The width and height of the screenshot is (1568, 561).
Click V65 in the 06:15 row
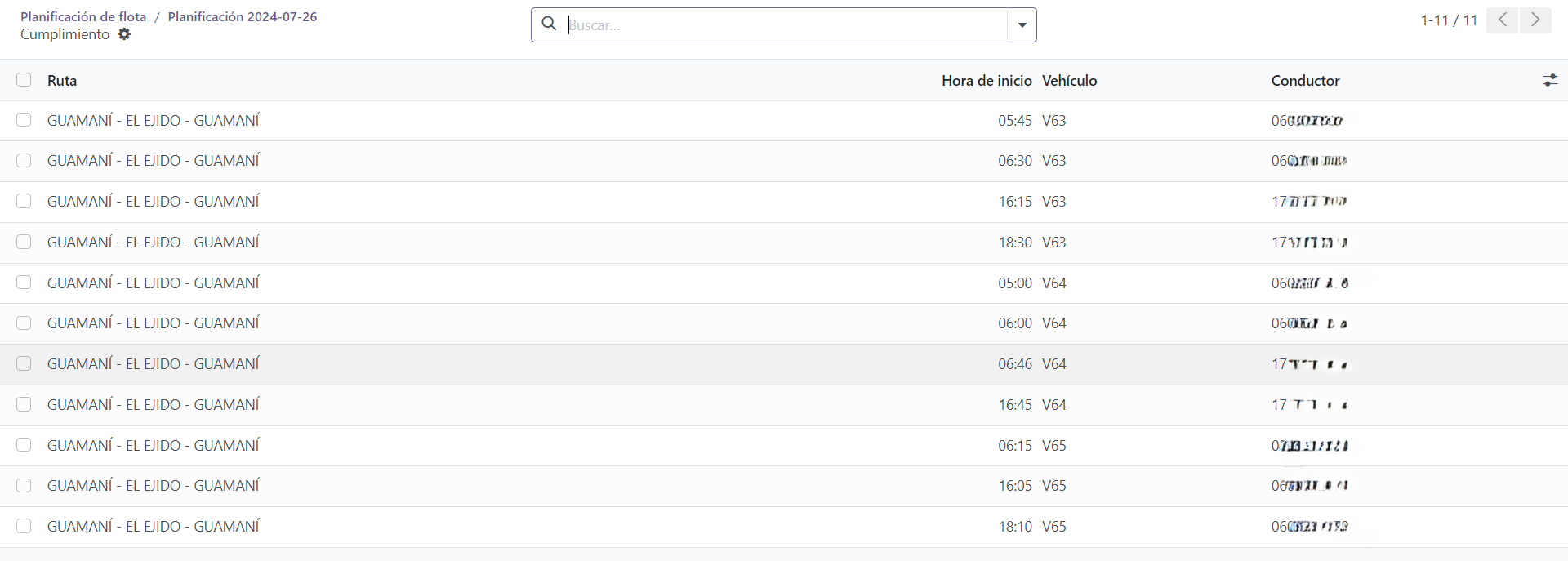(1053, 445)
